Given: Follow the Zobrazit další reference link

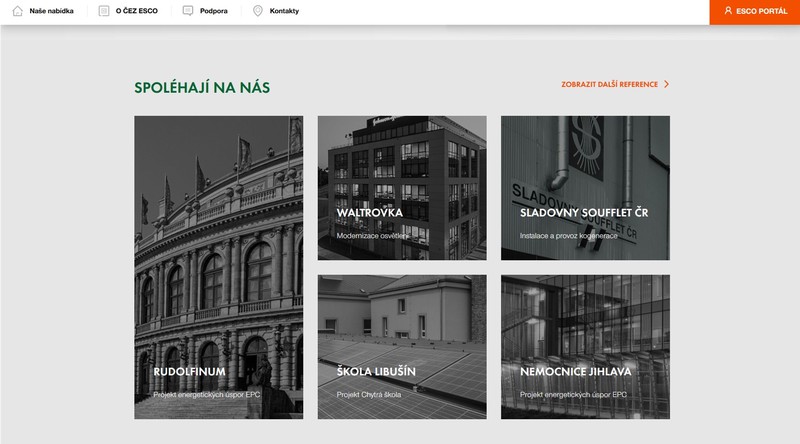Looking at the screenshot, I should pos(615,84).
